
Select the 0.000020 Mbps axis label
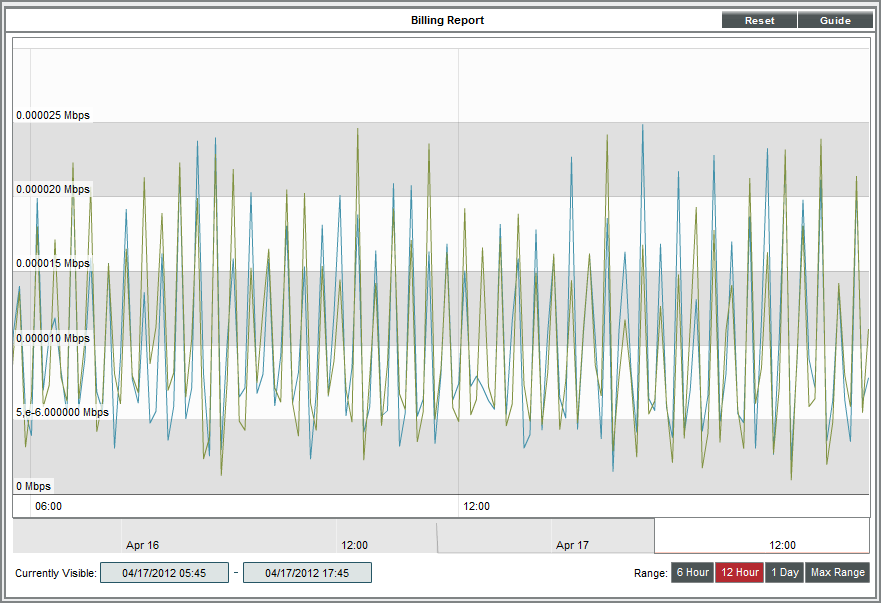(53, 189)
